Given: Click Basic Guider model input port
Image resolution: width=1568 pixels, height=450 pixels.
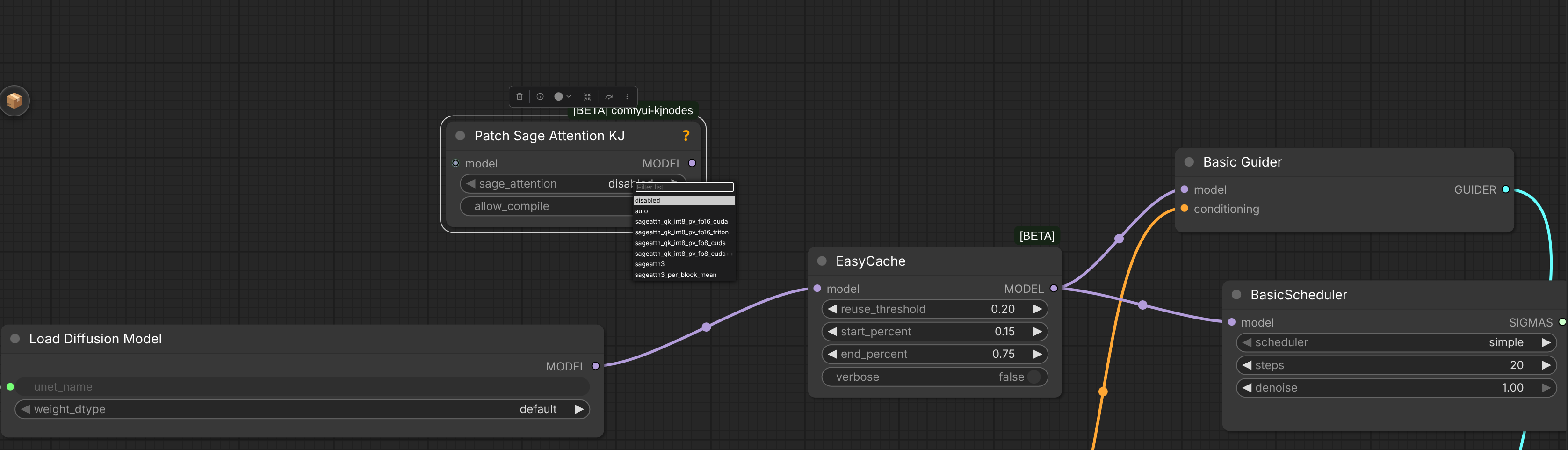Looking at the screenshot, I should [x=1185, y=189].
